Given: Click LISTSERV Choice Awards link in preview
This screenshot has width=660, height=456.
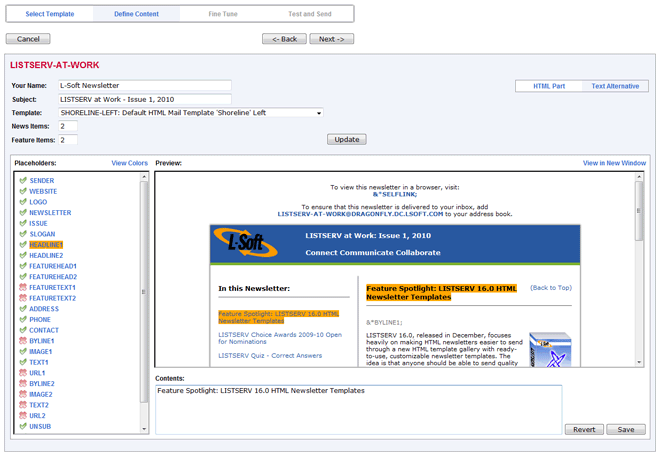Looking at the screenshot, I should click(280, 338).
